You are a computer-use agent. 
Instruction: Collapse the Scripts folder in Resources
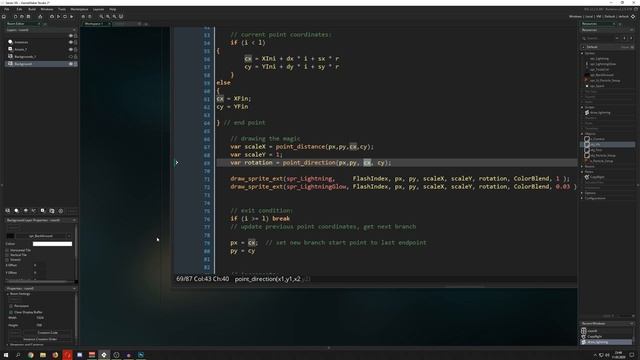click(x=582, y=107)
